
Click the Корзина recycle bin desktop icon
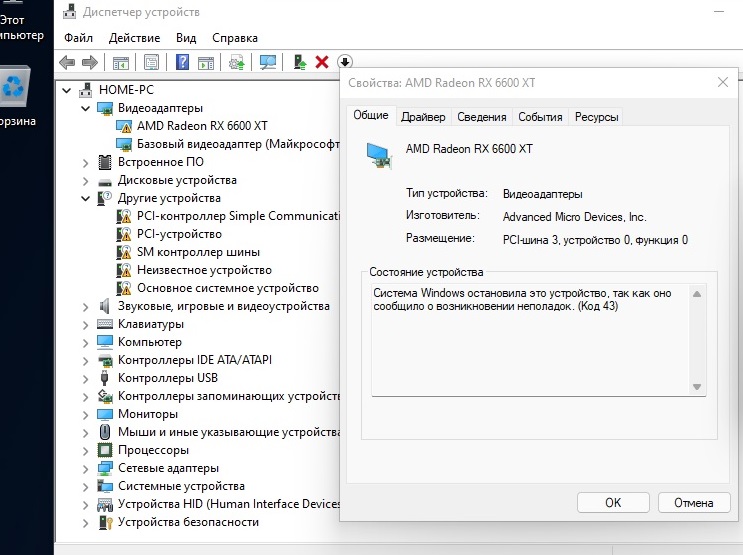coord(14,87)
